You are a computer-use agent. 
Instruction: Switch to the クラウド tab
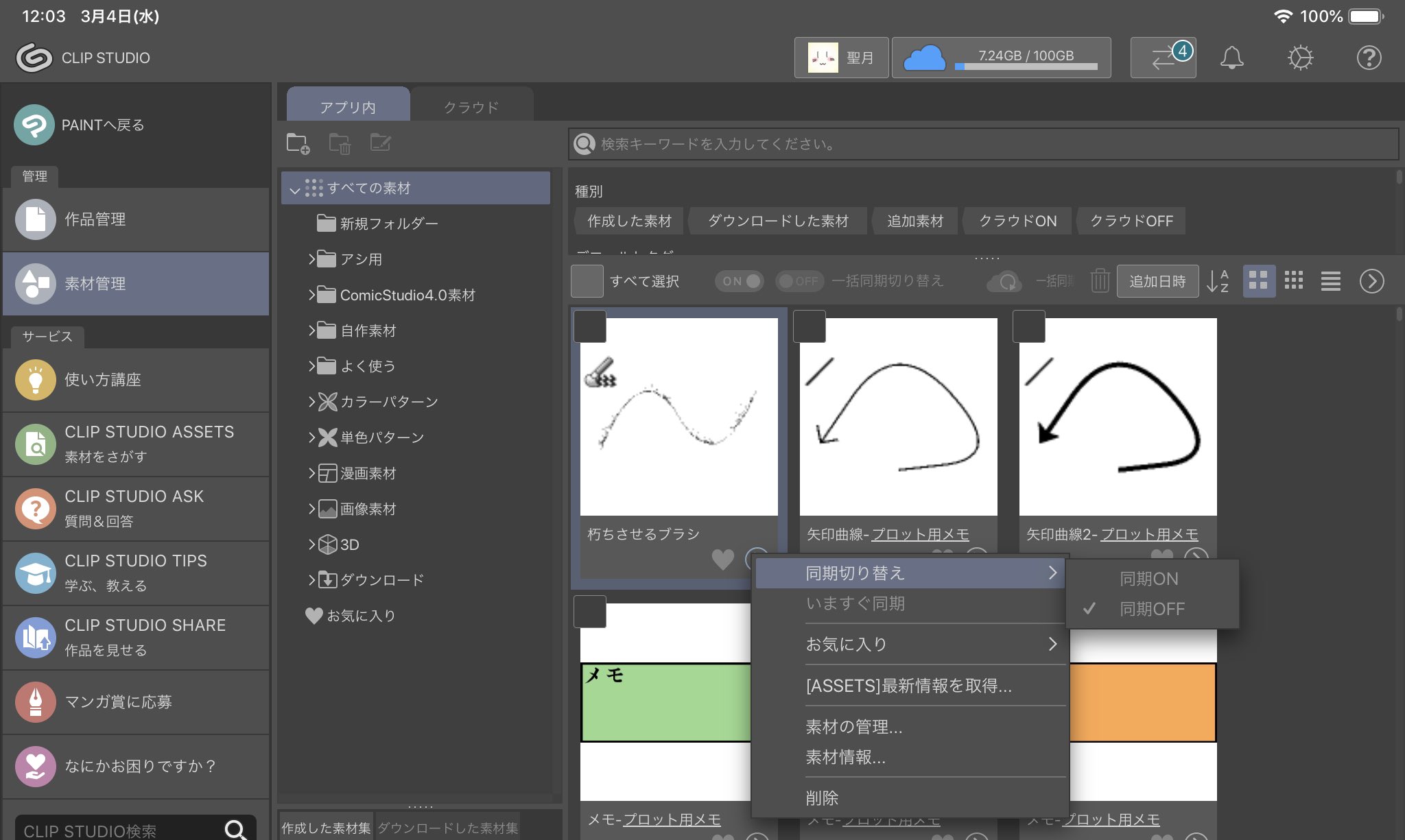click(471, 107)
